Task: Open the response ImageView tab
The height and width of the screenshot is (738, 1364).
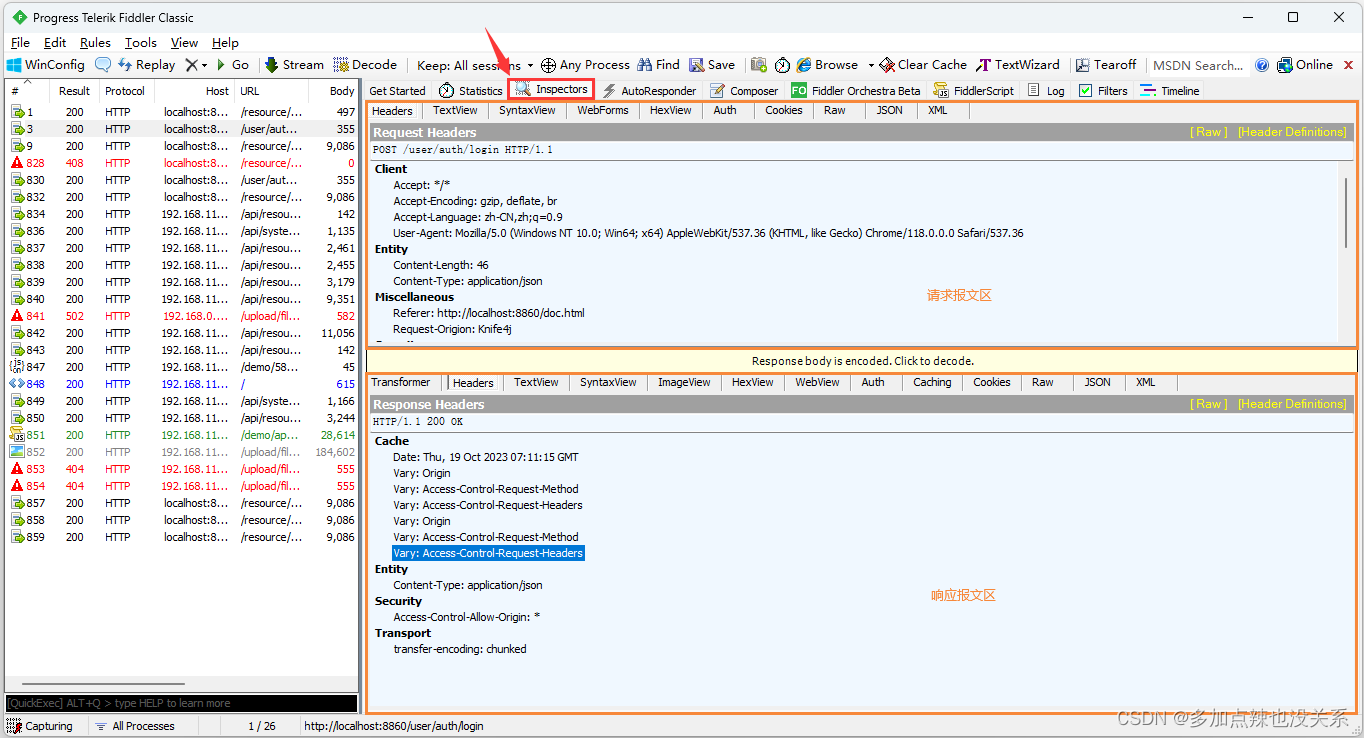Action: click(685, 382)
